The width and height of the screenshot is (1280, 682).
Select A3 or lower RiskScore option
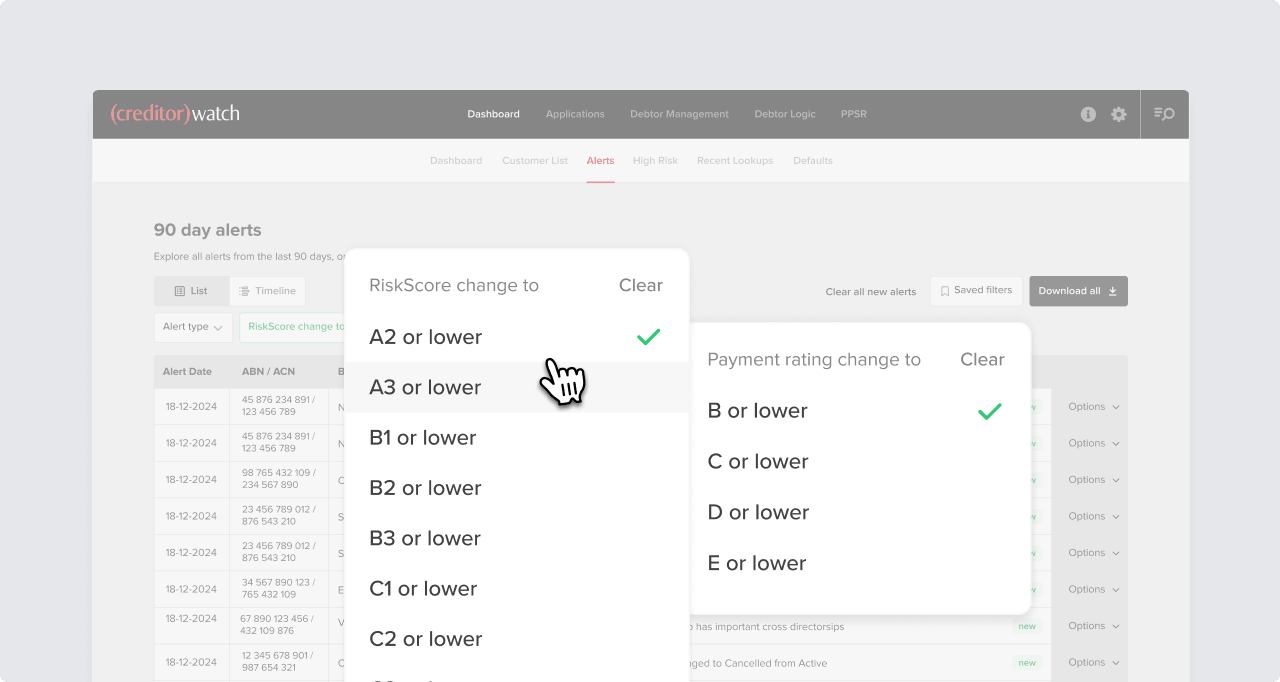point(425,387)
